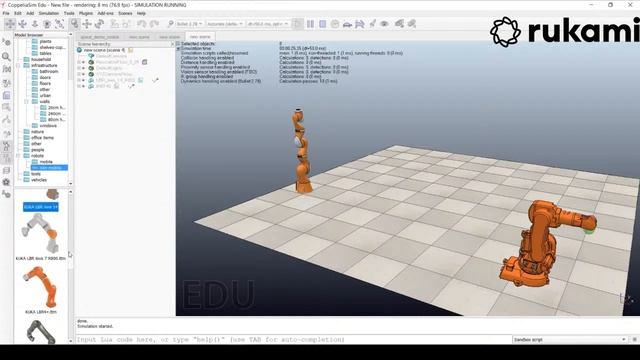Stop the simulation

[x=322, y=24]
